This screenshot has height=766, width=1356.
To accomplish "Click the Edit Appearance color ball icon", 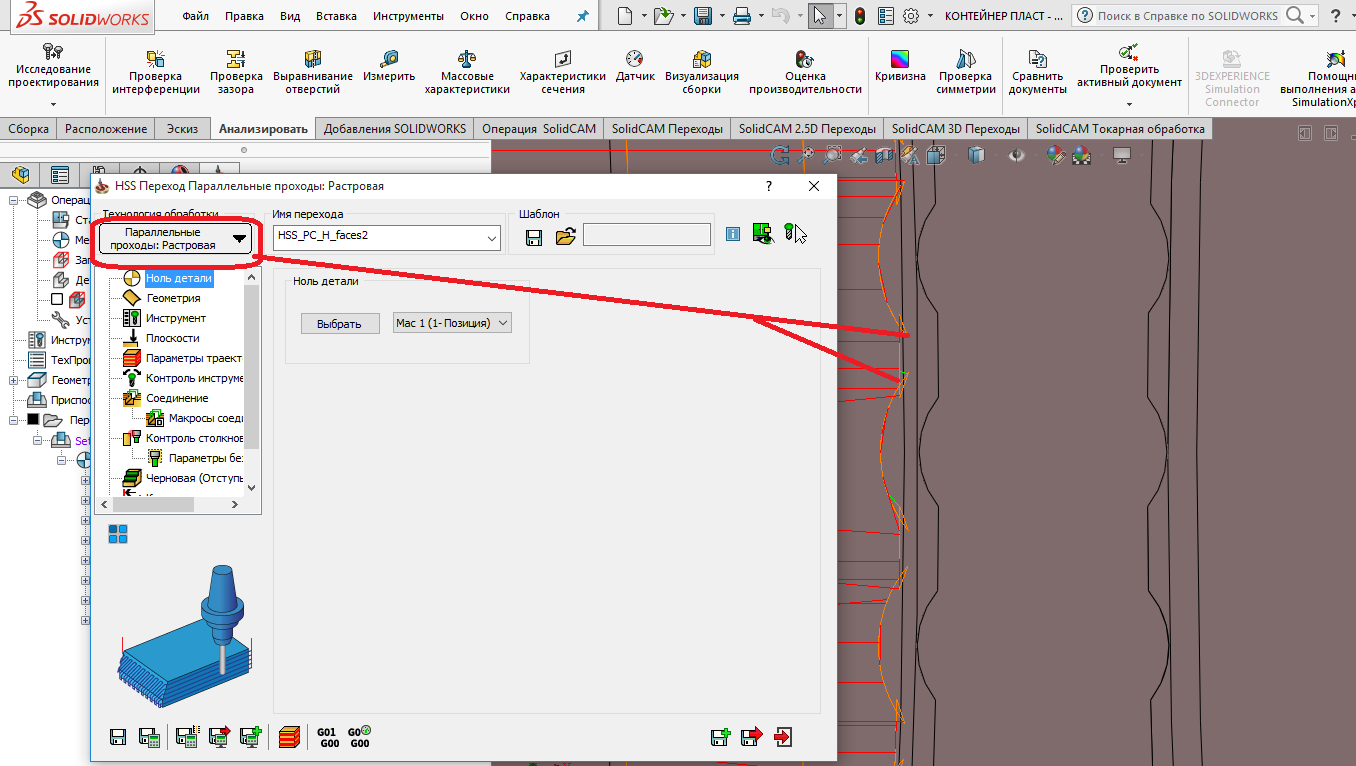I will 1056,155.
